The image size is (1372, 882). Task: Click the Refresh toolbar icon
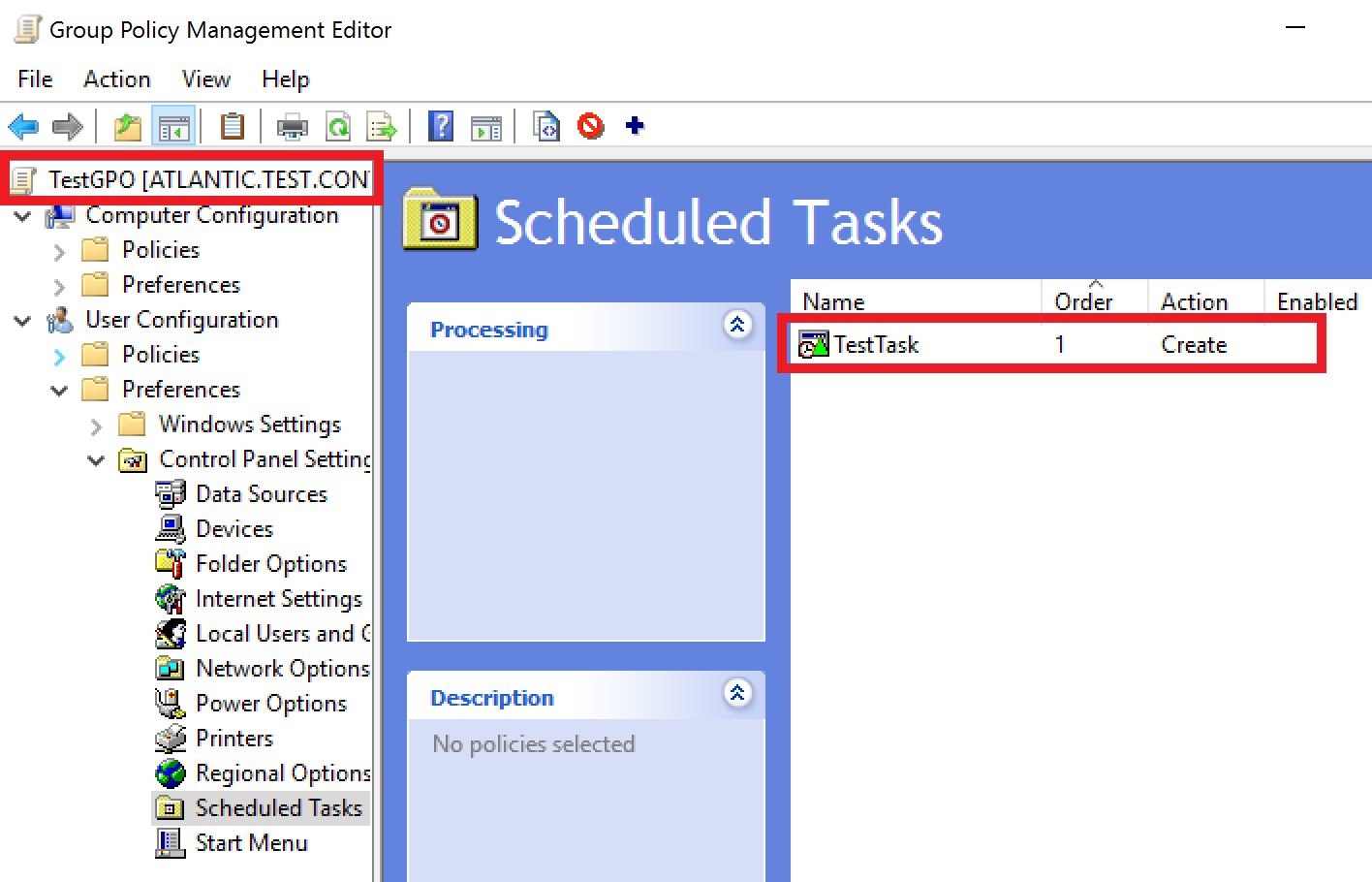click(x=338, y=126)
